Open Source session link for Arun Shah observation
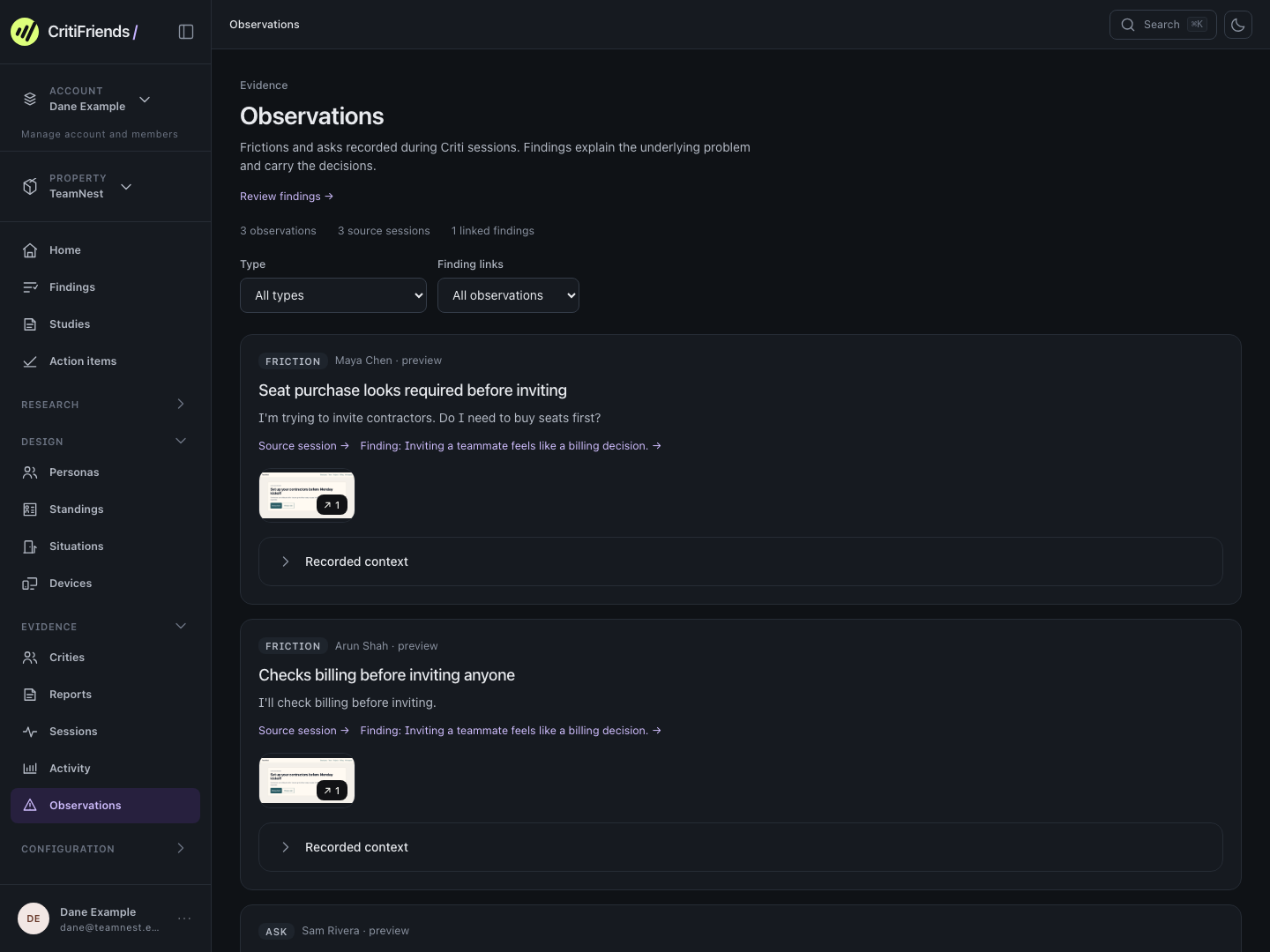 tap(303, 731)
